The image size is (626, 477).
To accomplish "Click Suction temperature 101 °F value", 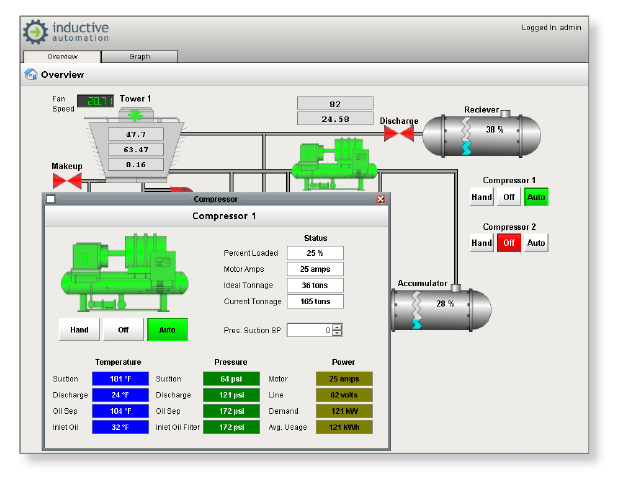I will click(120, 379).
